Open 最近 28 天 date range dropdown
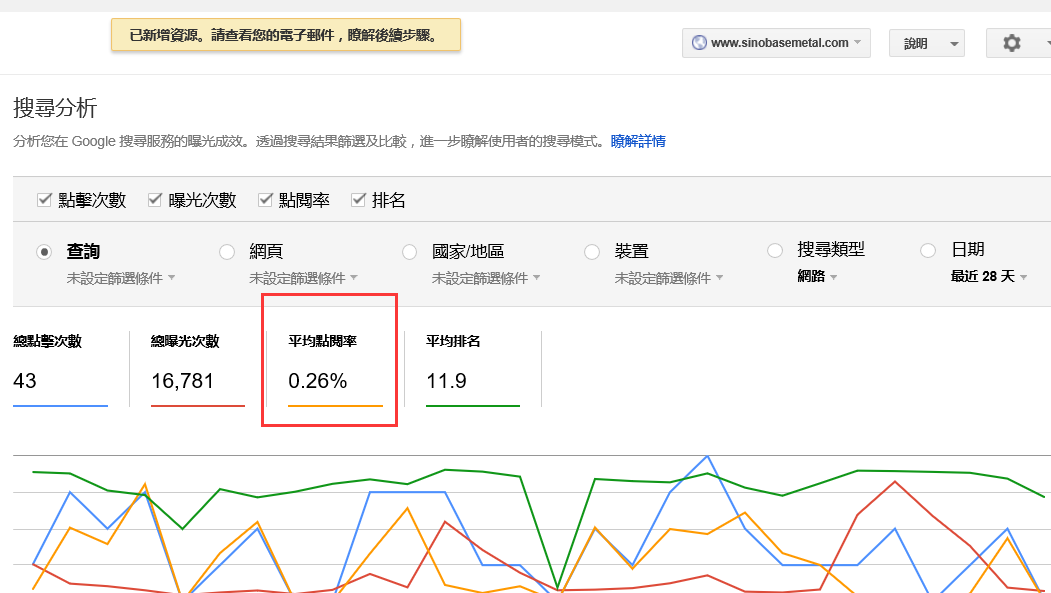The image size is (1051, 593). coord(989,277)
